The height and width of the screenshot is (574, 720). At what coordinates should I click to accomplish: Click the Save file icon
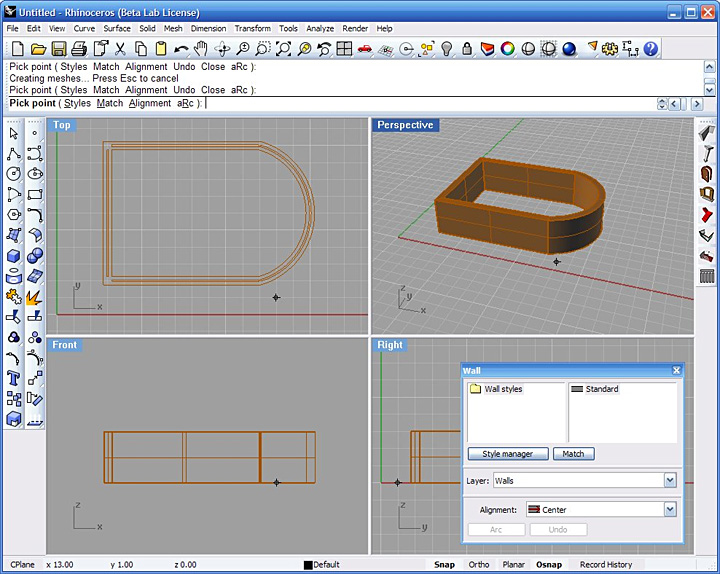click(59, 48)
